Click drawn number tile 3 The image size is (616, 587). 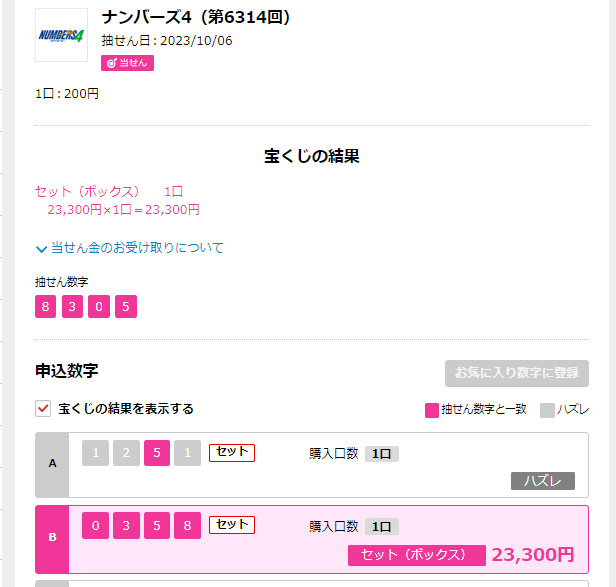[x=72, y=306]
